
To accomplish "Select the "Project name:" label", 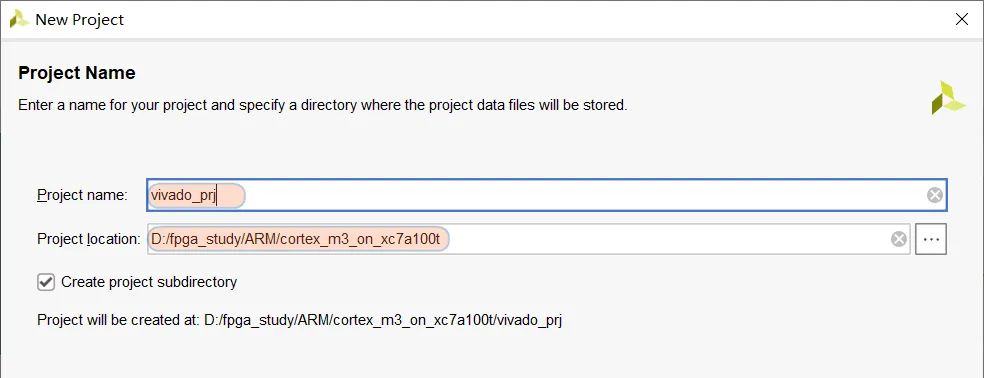I will tap(82, 195).
